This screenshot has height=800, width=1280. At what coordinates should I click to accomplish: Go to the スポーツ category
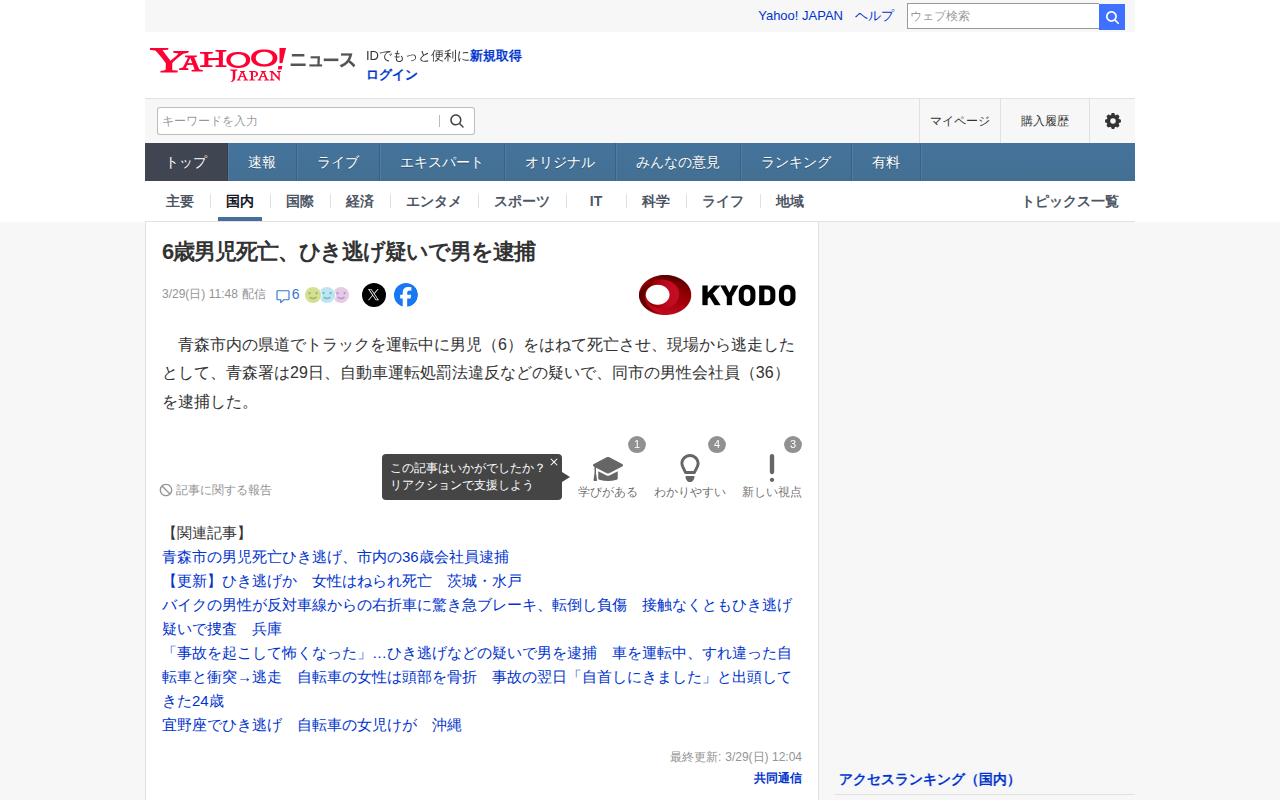[x=522, y=201]
